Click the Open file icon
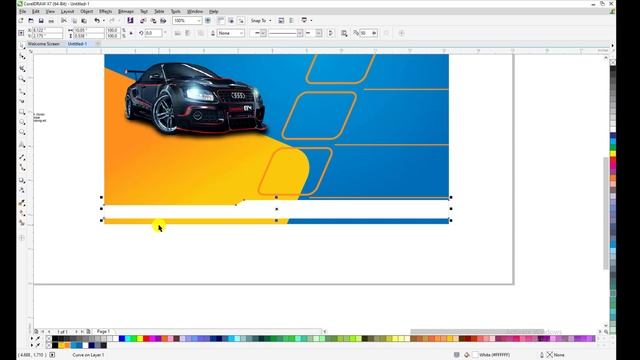 (31, 20)
